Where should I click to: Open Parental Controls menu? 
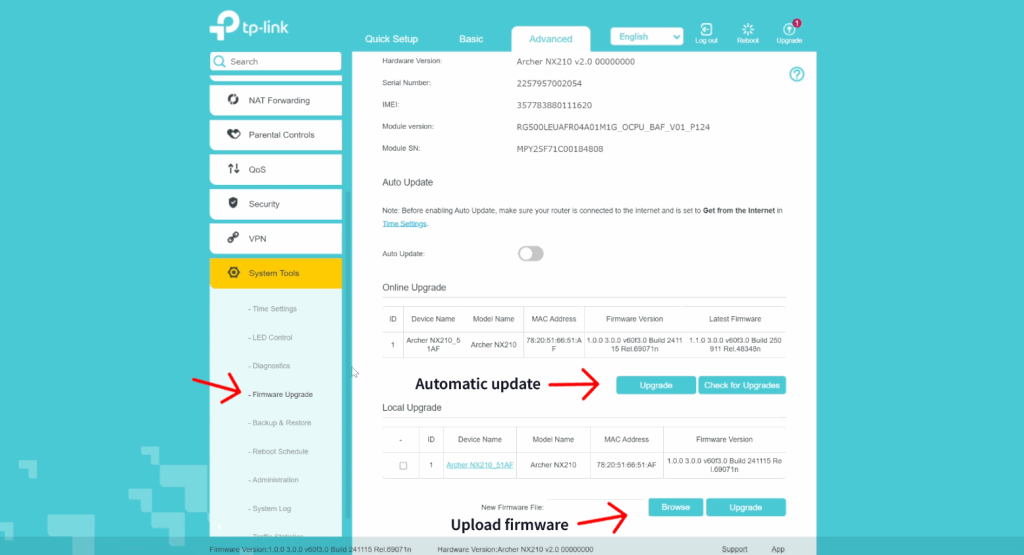coord(276,135)
